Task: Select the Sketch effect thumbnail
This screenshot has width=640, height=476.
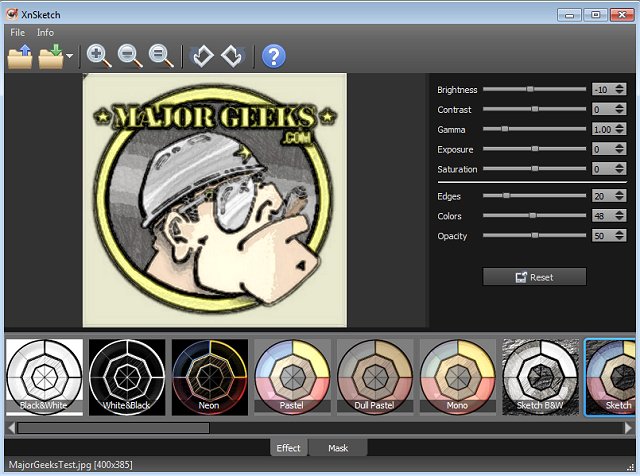Action: pyautogui.click(x=610, y=377)
